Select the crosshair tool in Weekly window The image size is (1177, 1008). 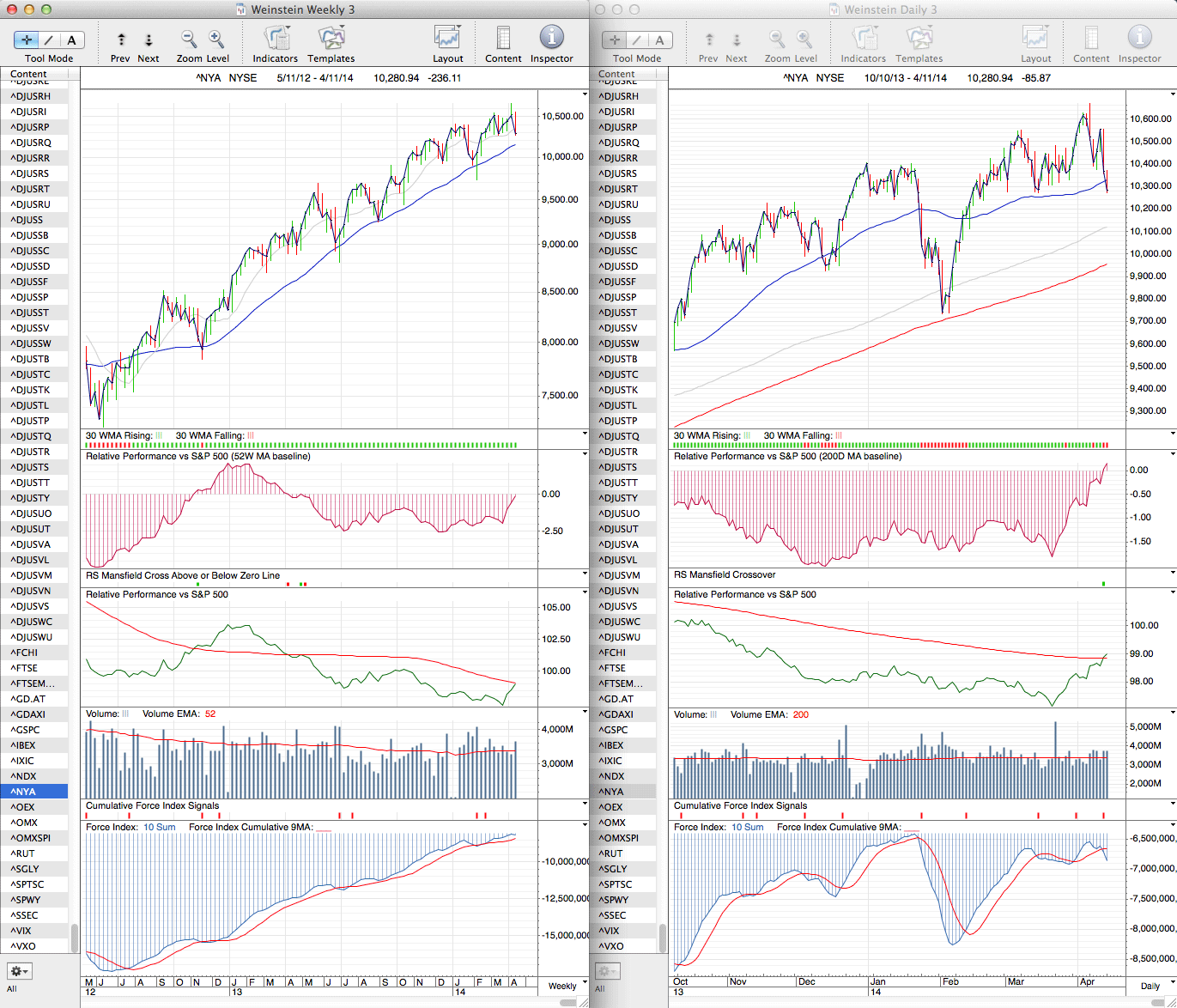[27, 39]
